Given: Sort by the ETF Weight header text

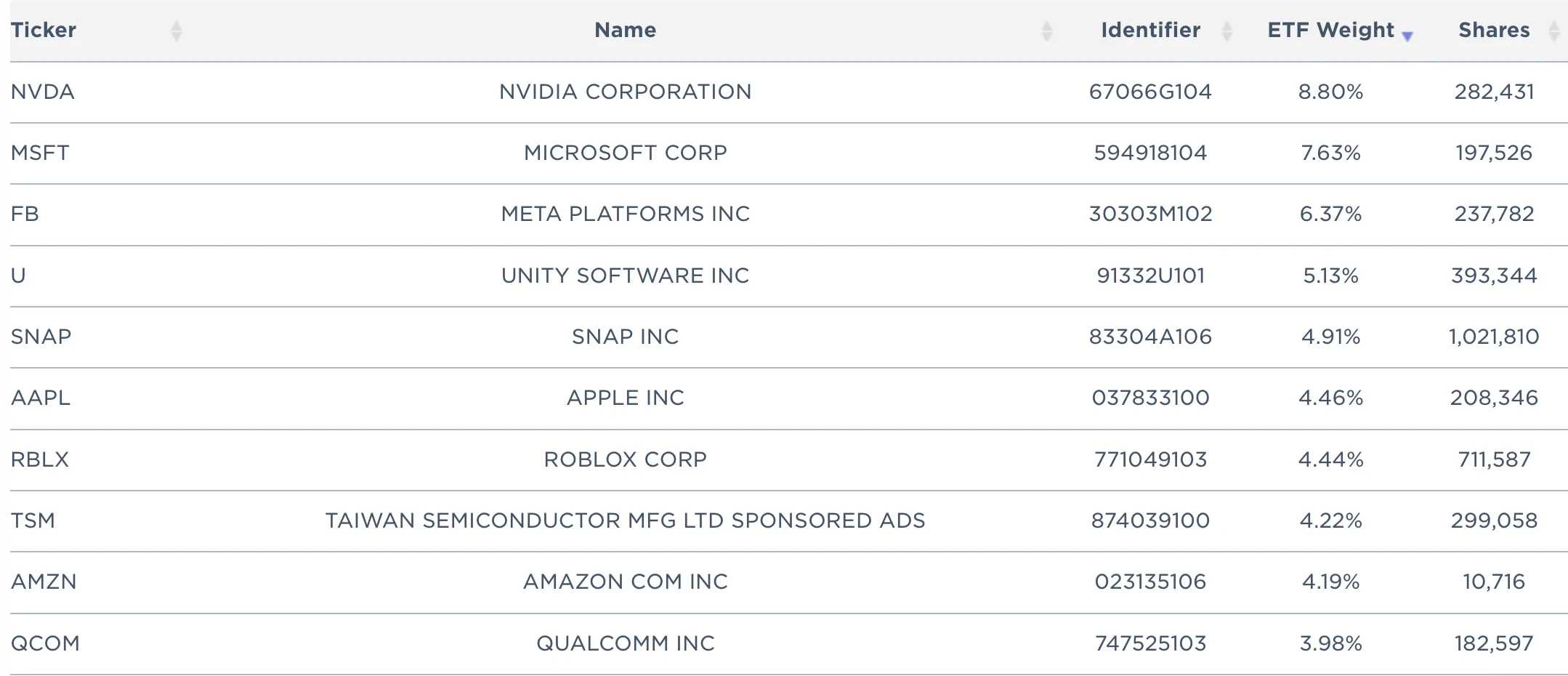Looking at the screenshot, I should point(1330,30).
